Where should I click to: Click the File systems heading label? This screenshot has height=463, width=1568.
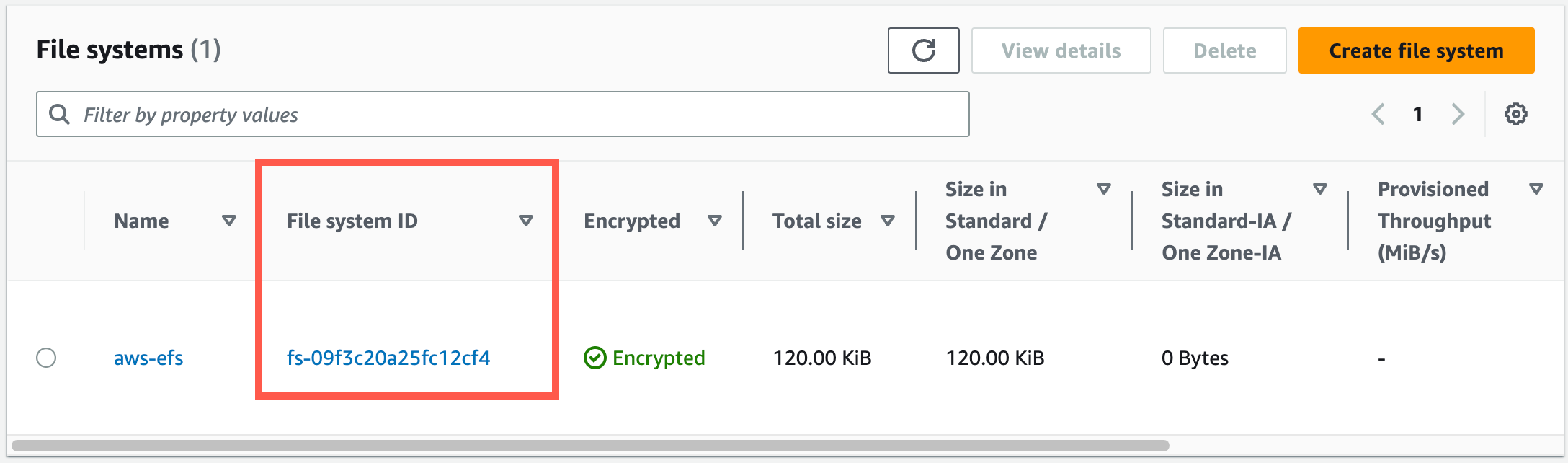click(x=110, y=50)
